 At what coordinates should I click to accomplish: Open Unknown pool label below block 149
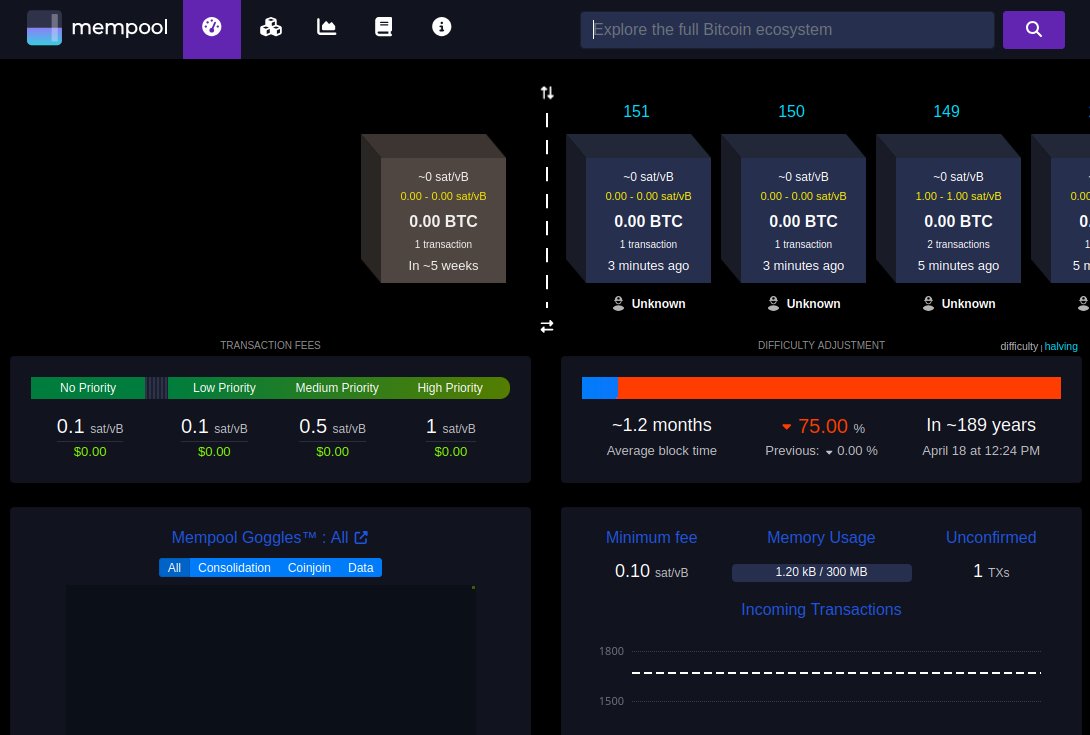(x=968, y=304)
